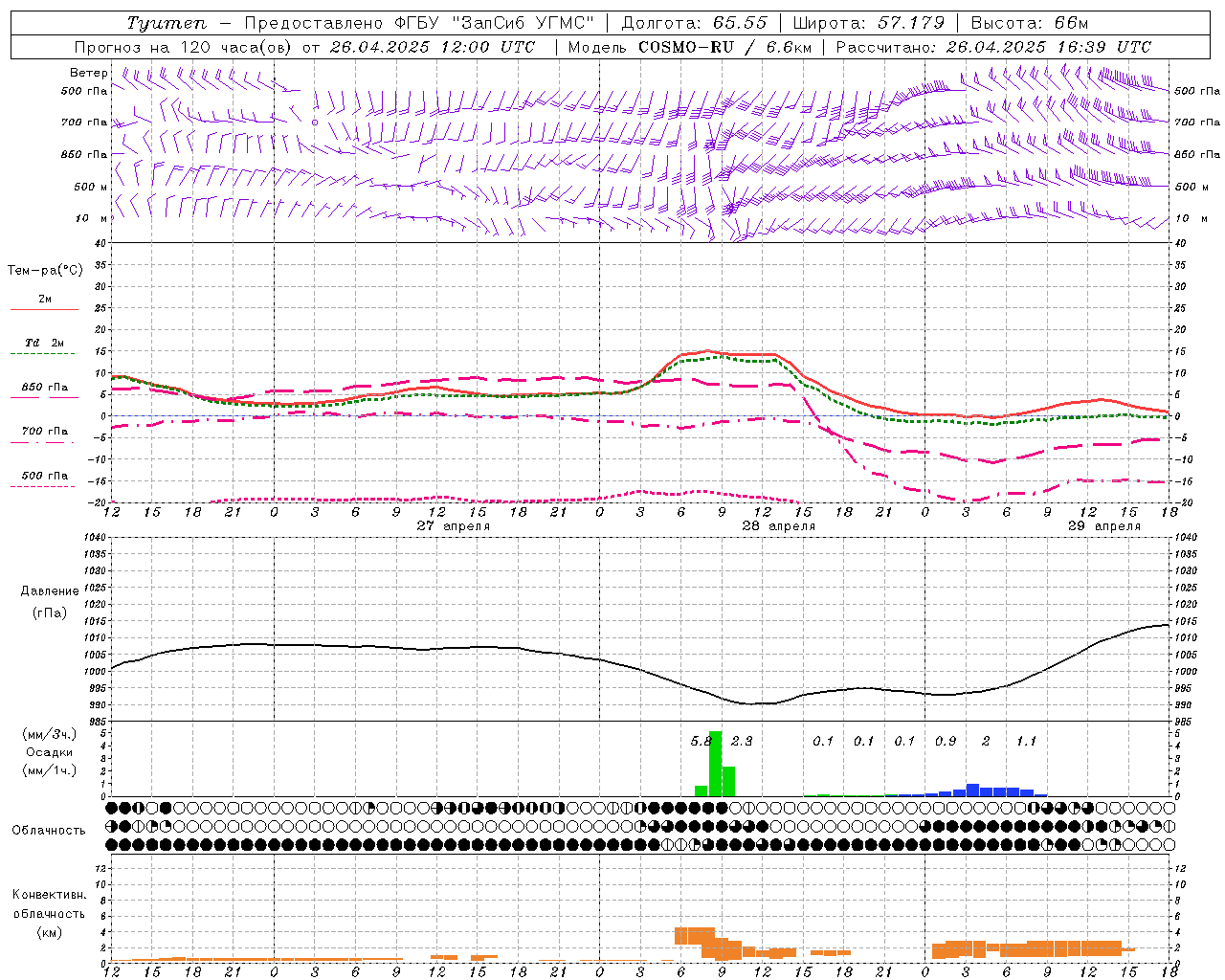Click the "(мм/1ч.)" unit label
This screenshot has height=980, width=1225.
tap(49, 770)
